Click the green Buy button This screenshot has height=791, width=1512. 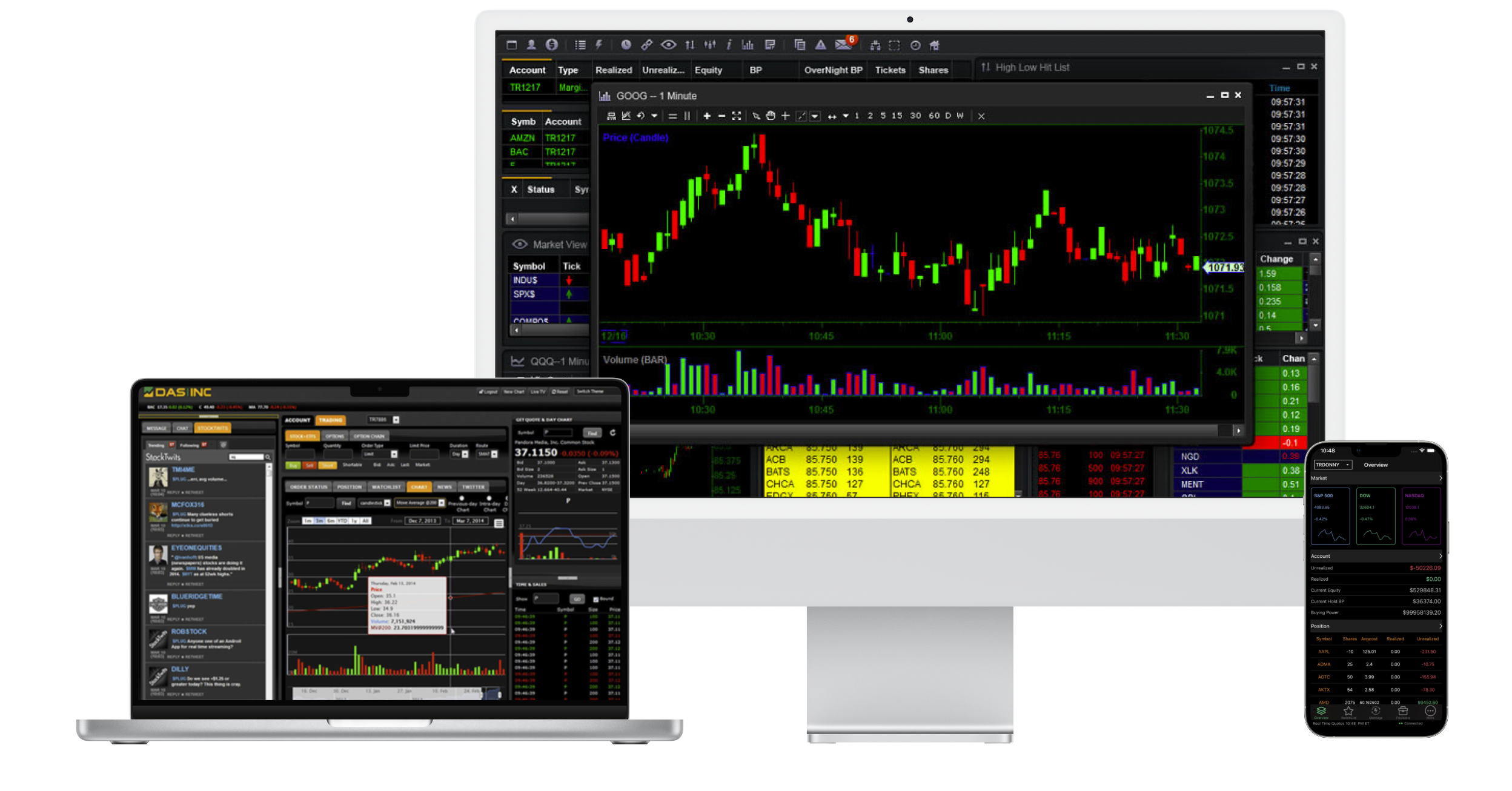click(x=293, y=465)
